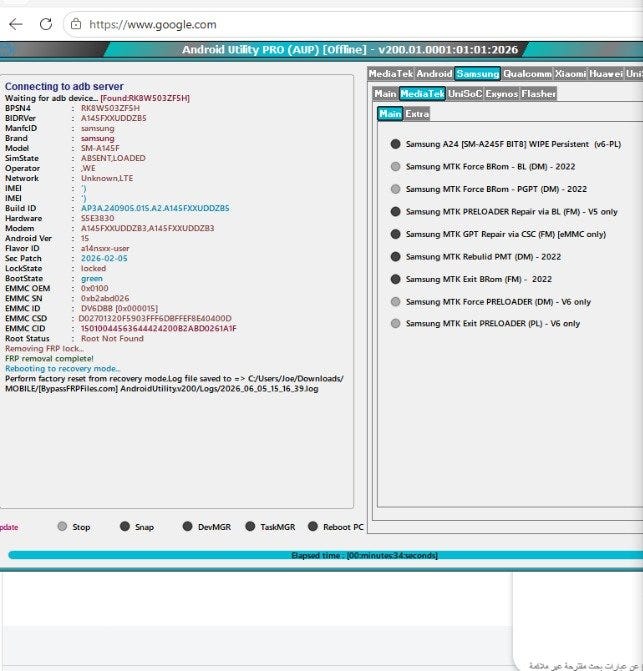643x671 pixels.
Task: Open the UniSoC sub-tab
Action: click(x=465, y=94)
